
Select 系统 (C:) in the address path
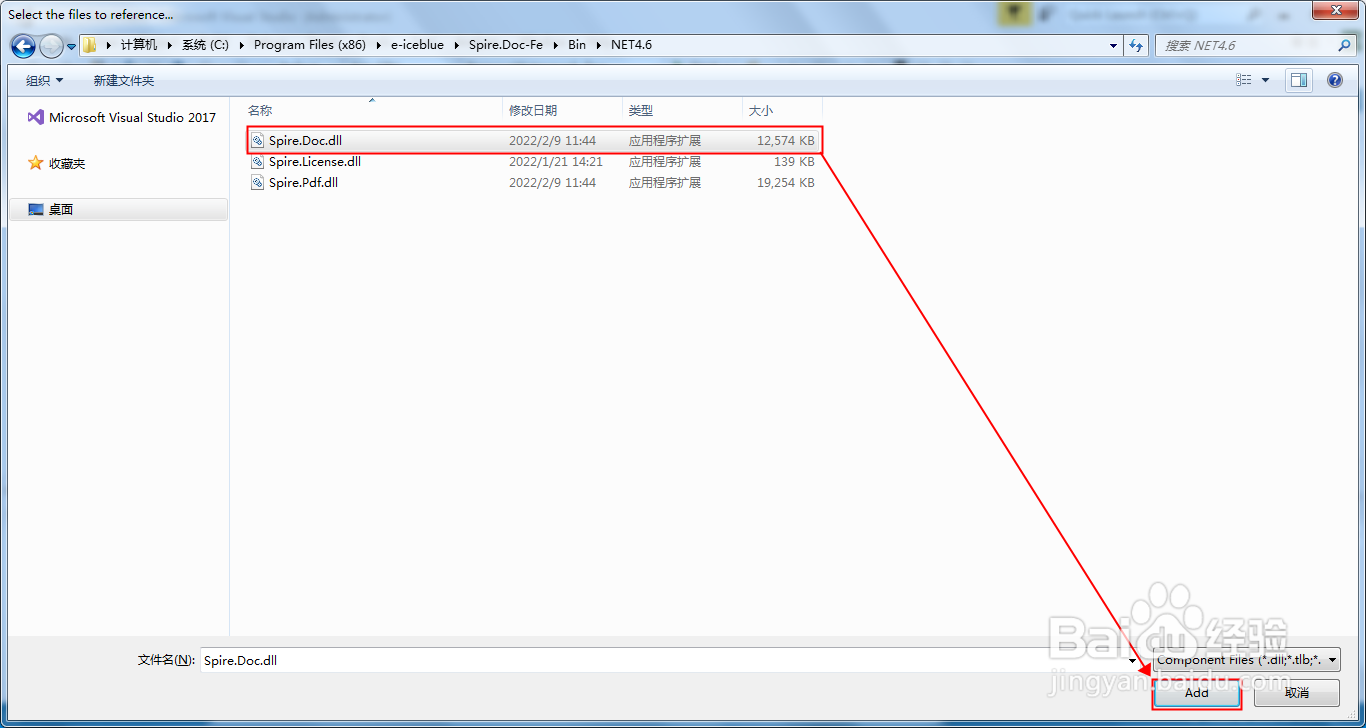[205, 45]
